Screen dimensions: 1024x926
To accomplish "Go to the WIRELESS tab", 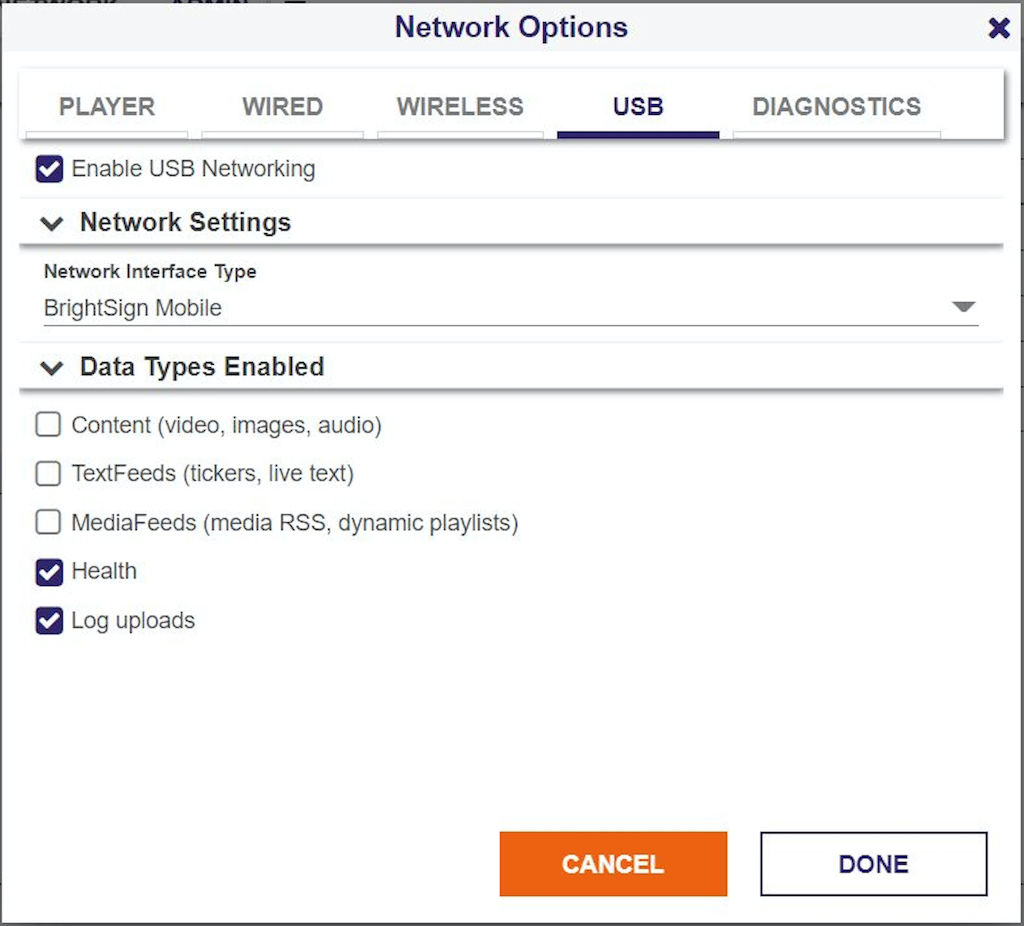I will point(460,107).
